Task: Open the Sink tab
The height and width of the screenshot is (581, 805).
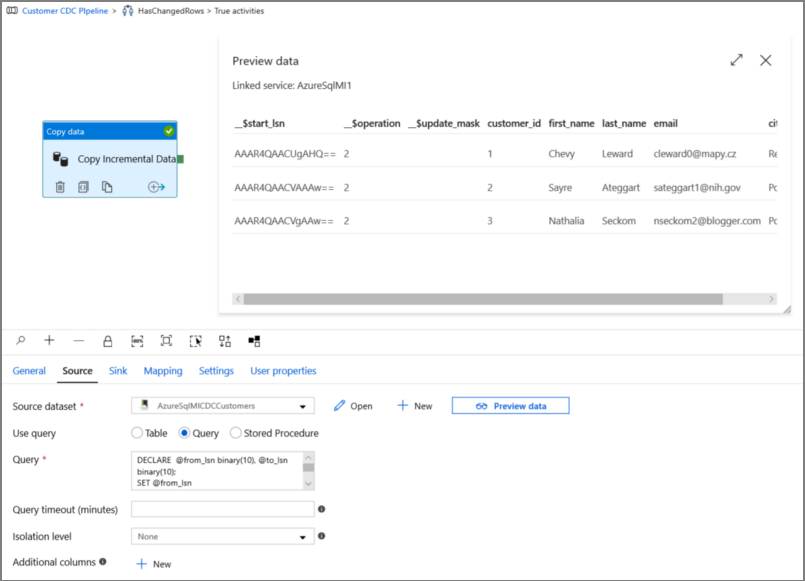Action: pos(117,370)
